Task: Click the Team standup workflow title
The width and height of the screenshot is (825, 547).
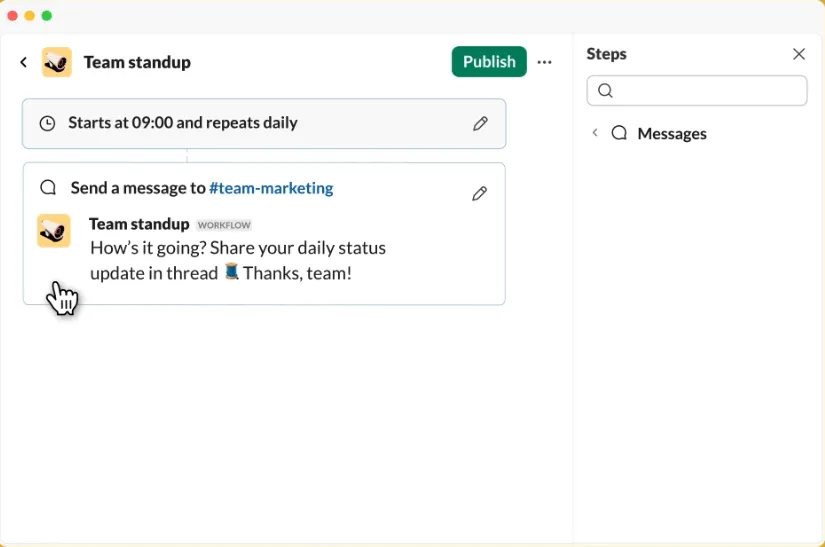Action: pyautogui.click(x=137, y=62)
